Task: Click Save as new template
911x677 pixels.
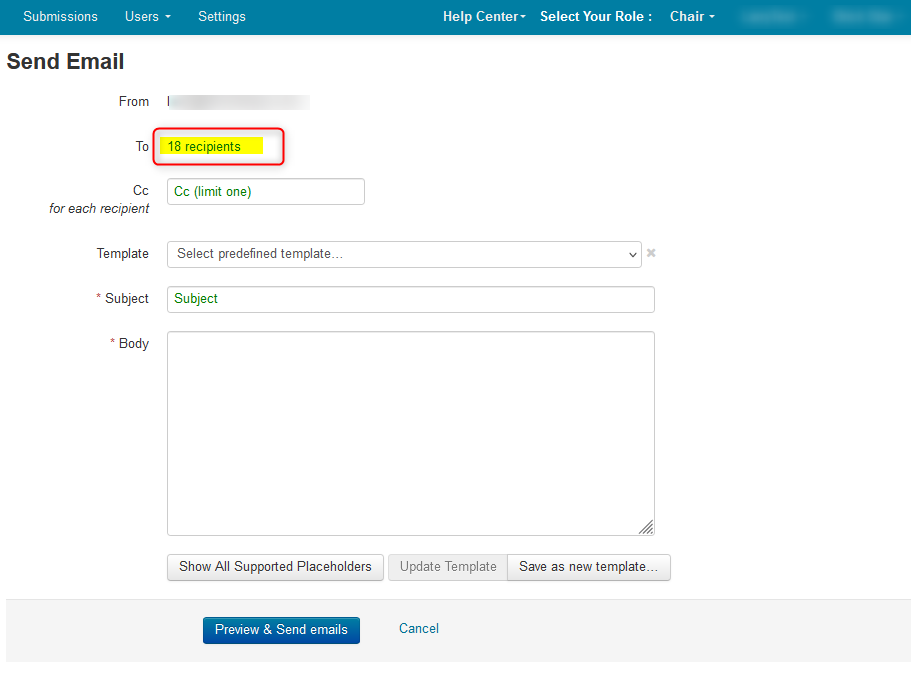Action: tap(589, 567)
